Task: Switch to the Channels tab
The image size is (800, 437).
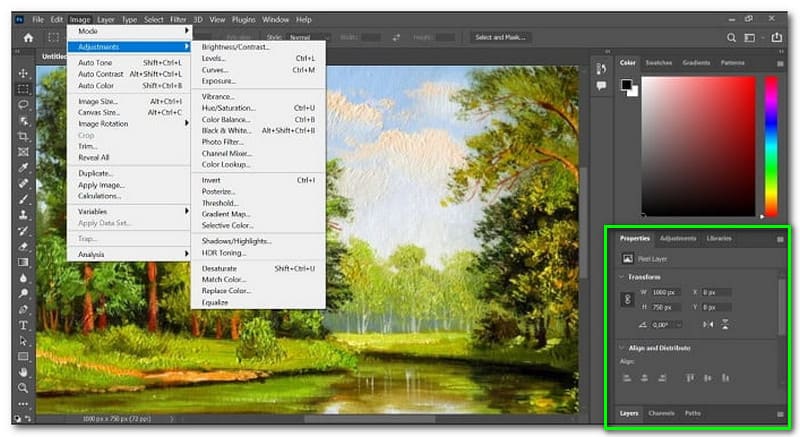Action: pos(661,412)
